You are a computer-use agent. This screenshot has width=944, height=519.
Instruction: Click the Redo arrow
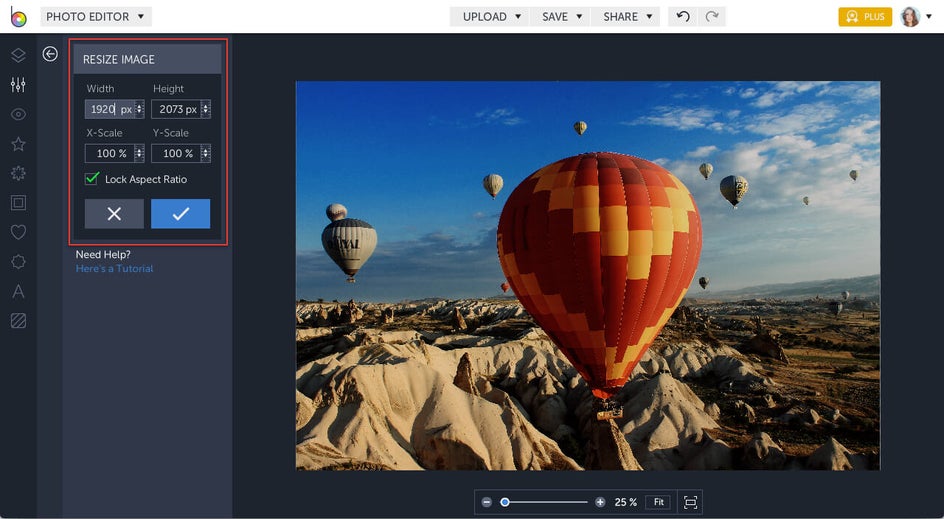point(711,17)
